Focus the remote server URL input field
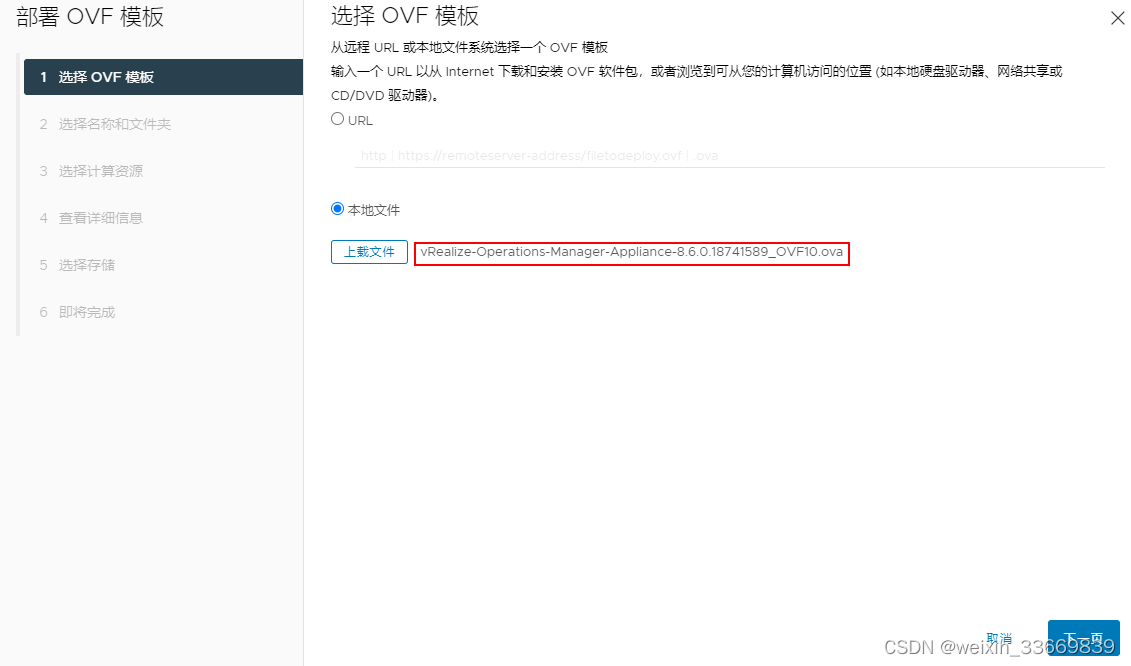The image size is (1131, 666). click(x=729, y=156)
